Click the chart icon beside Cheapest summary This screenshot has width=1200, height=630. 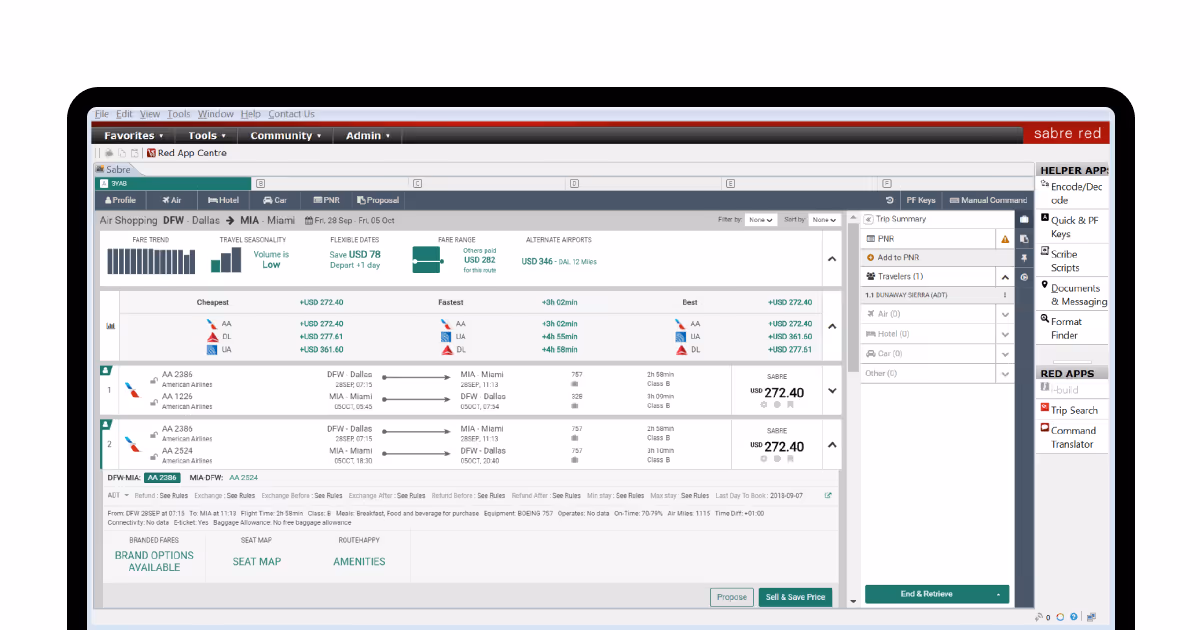(x=110, y=325)
